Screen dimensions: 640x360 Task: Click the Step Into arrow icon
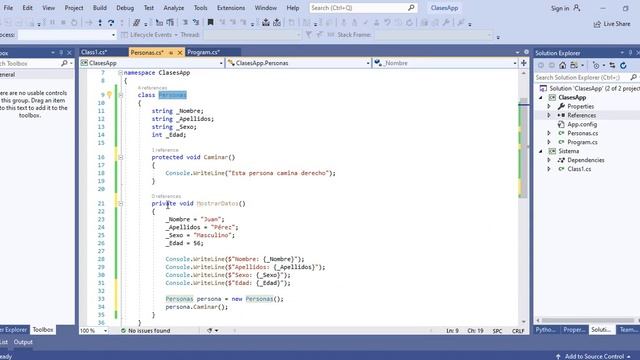pos(100,23)
